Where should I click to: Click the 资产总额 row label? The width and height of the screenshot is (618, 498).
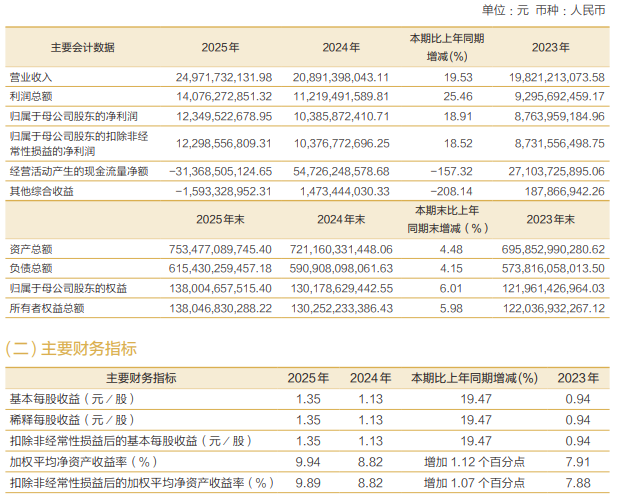click(31, 249)
